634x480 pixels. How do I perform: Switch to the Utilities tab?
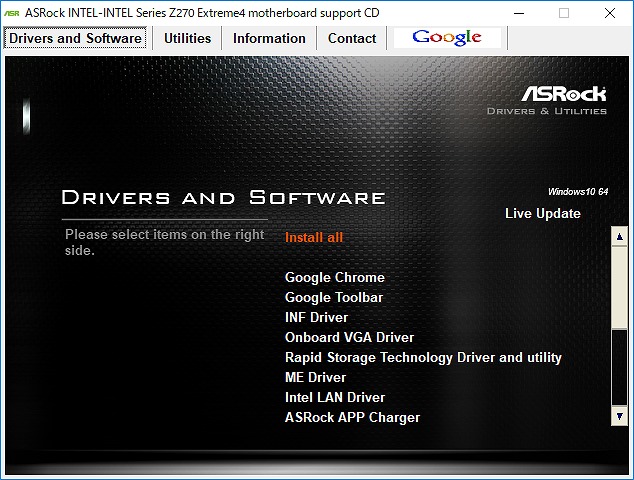click(x=187, y=38)
